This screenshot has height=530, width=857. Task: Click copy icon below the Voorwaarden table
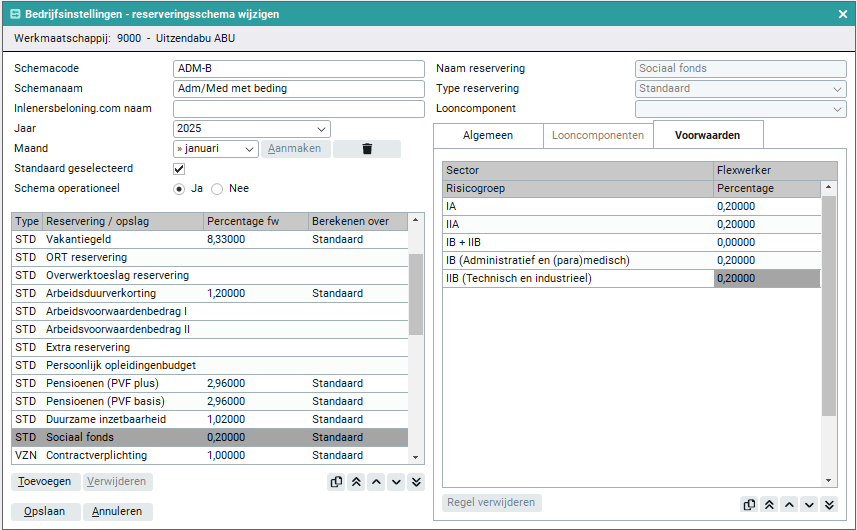[x=750, y=505]
